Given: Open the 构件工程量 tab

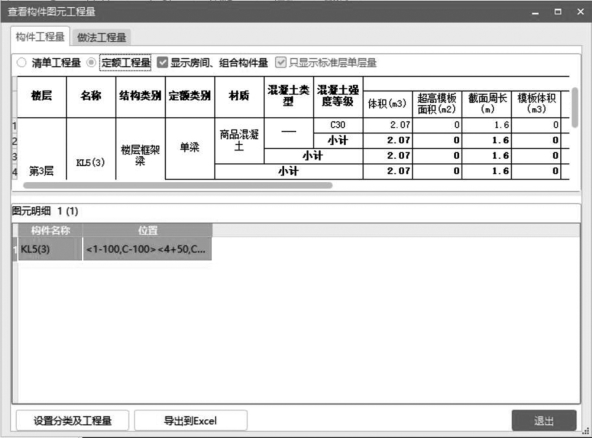Looking at the screenshot, I should point(40,37).
